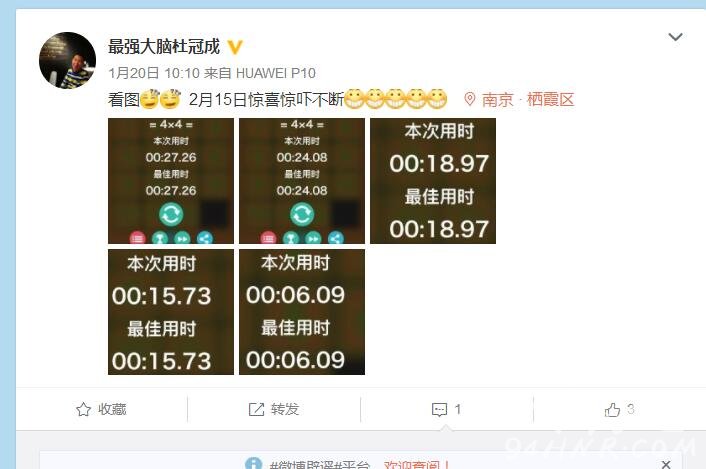Open the 00:06.09 result thumbnail
Image resolution: width=706 pixels, height=469 pixels.
[x=302, y=312]
